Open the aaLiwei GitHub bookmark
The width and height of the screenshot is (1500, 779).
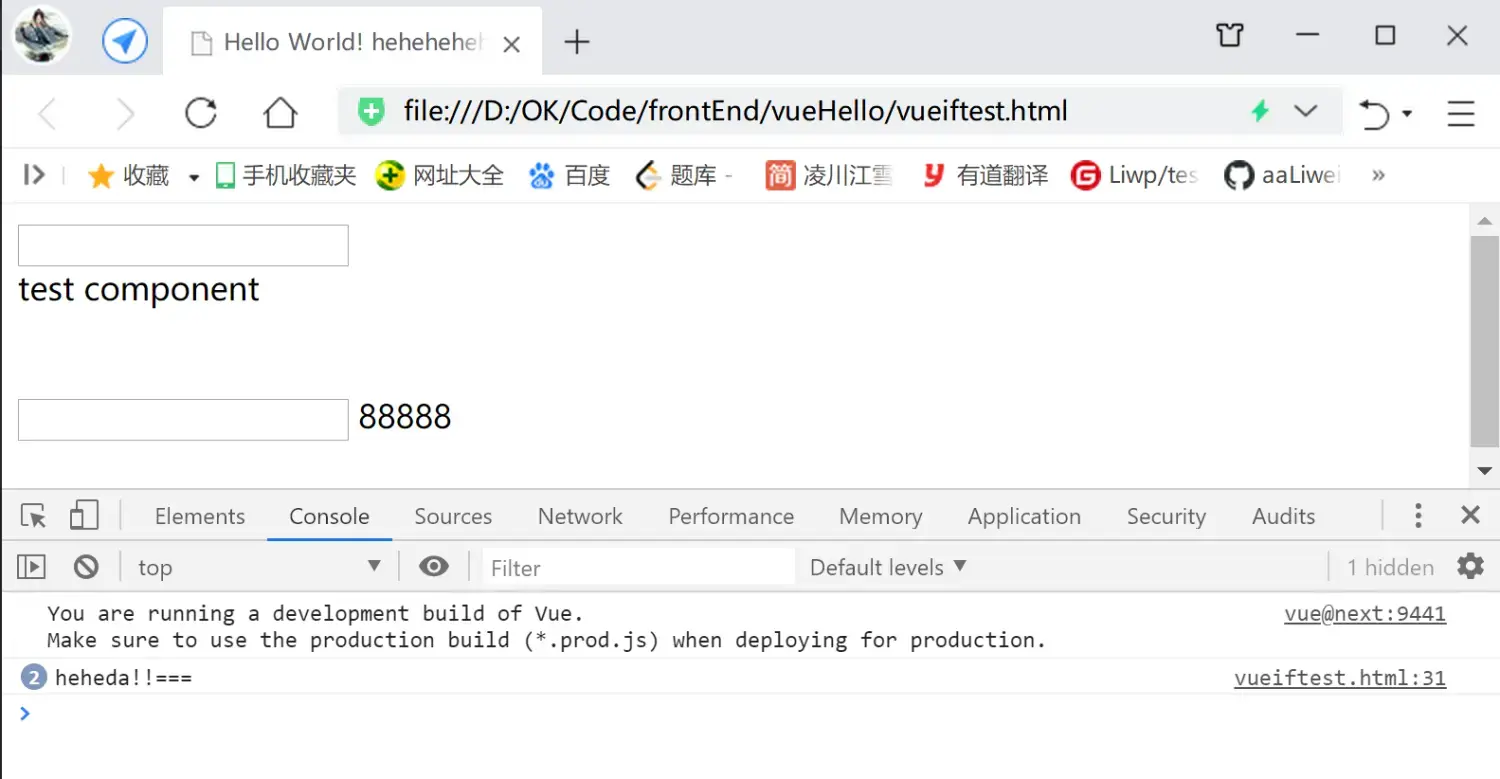tap(1282, 176)
